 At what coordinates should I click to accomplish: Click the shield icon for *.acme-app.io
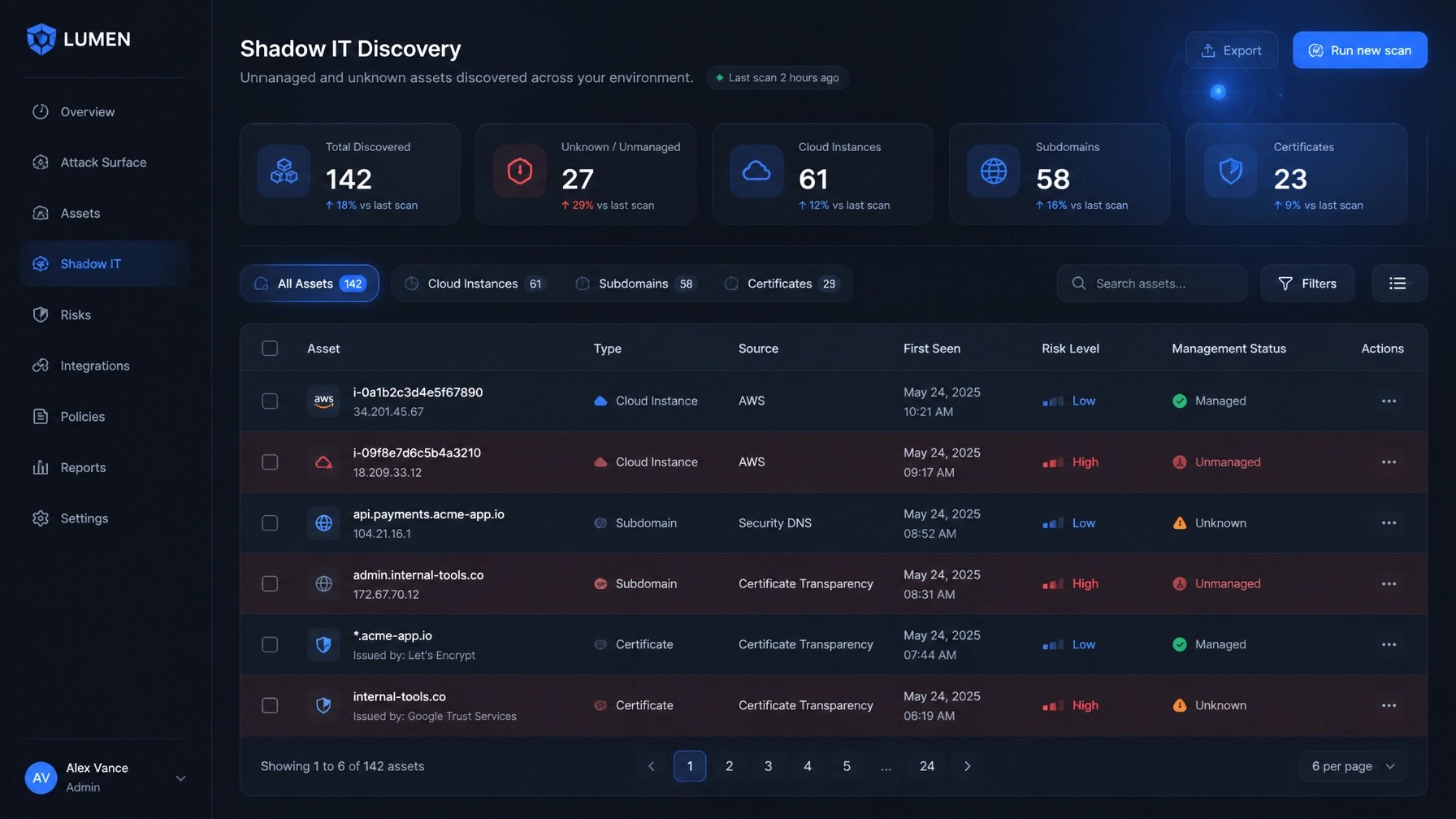[x=323, y=645]
